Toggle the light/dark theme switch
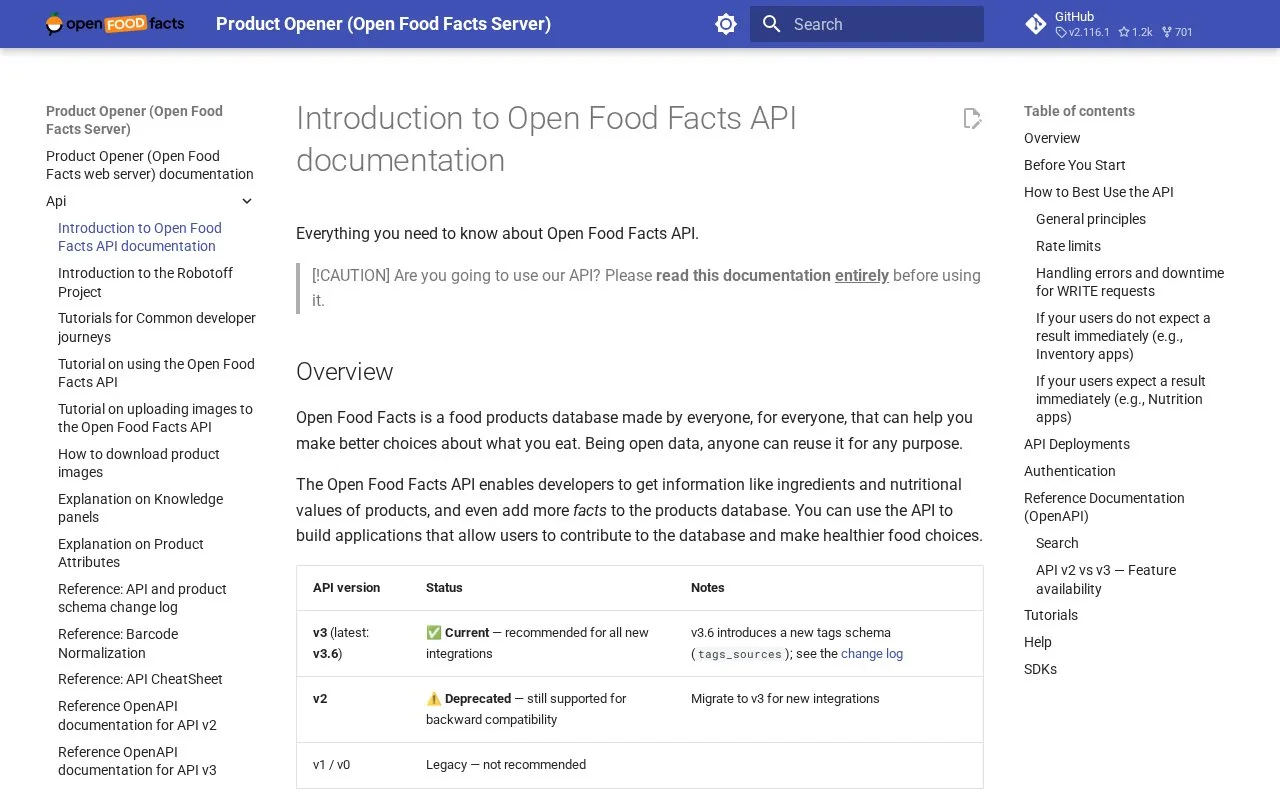The height and width of the screenshot is (800, 1280). 726,24
